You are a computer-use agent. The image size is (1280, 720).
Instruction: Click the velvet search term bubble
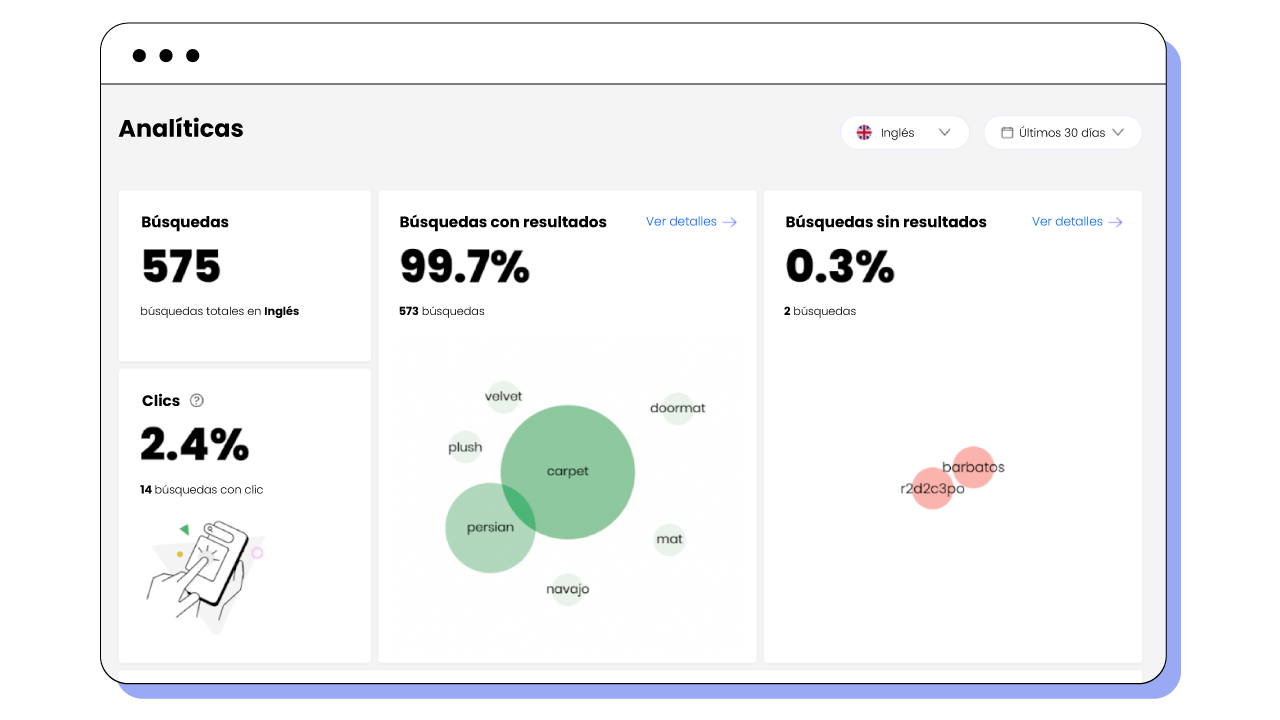click(x=503, y=397)
